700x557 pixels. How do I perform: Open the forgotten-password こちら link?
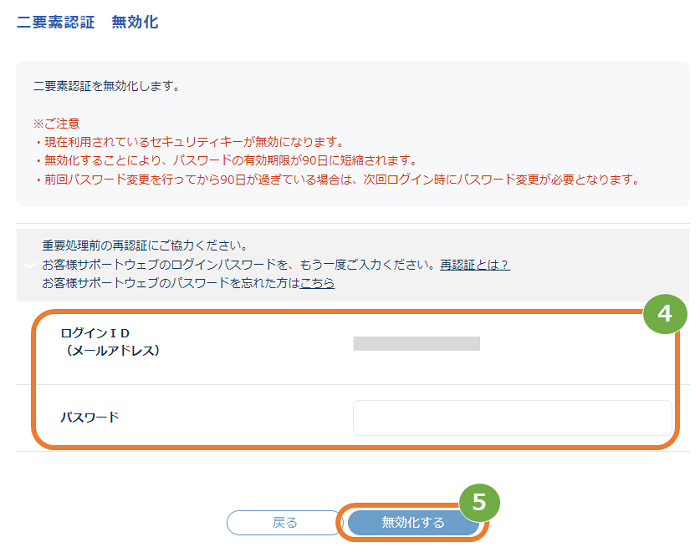pyautogui.click(x=317, y=283)
